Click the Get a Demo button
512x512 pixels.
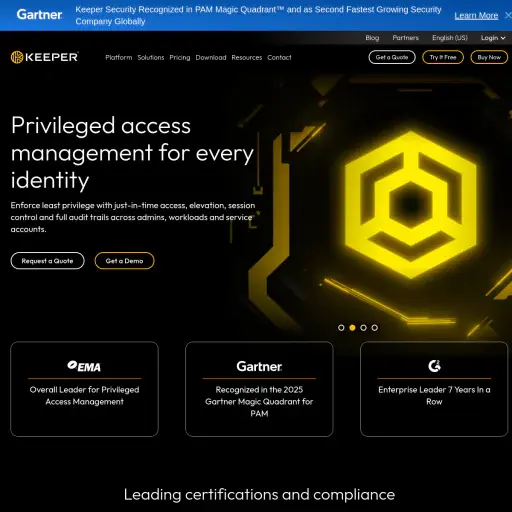tap(124, 261)
